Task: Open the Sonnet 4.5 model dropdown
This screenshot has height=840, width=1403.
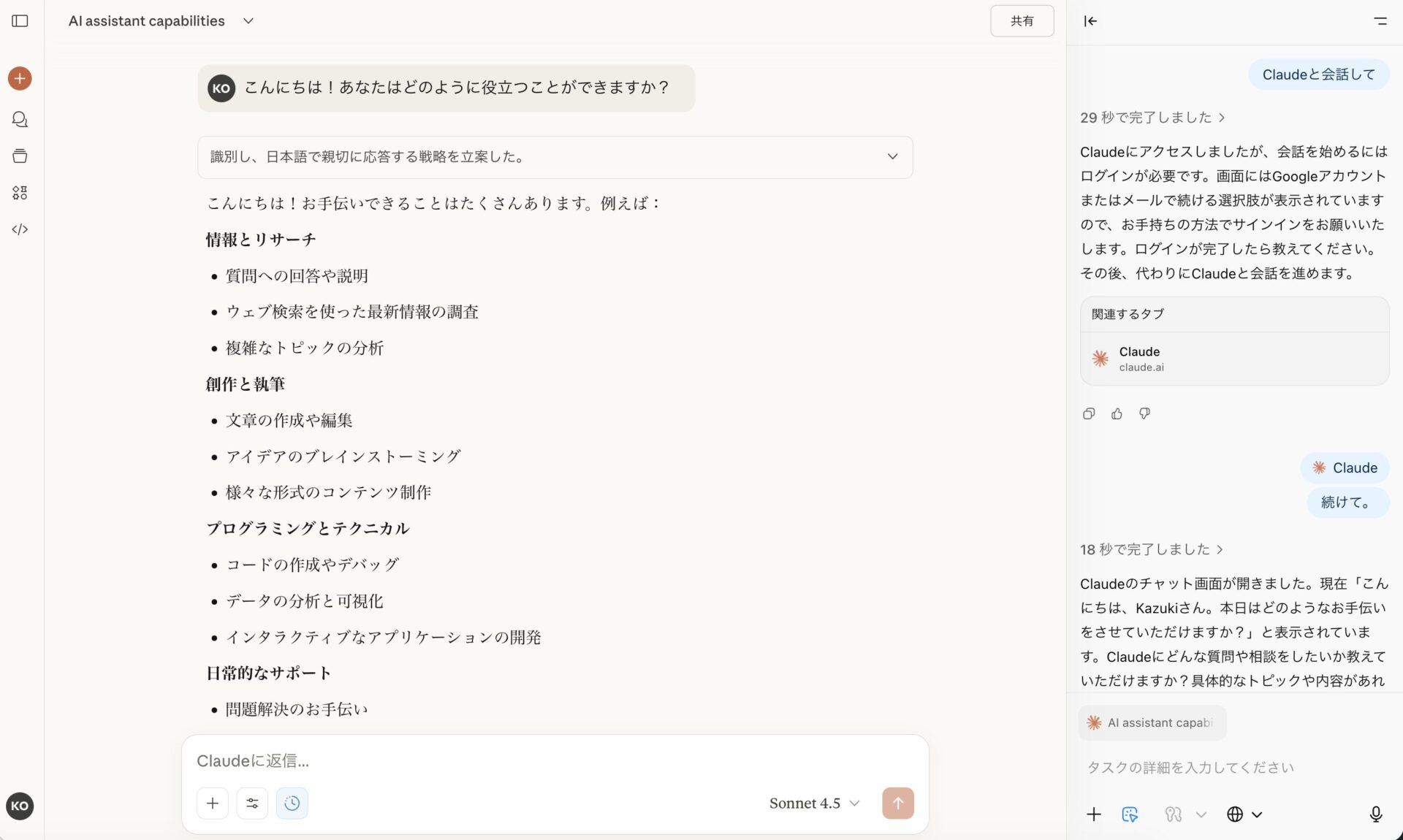Action: pyautogui.click(x=814, y=803)
